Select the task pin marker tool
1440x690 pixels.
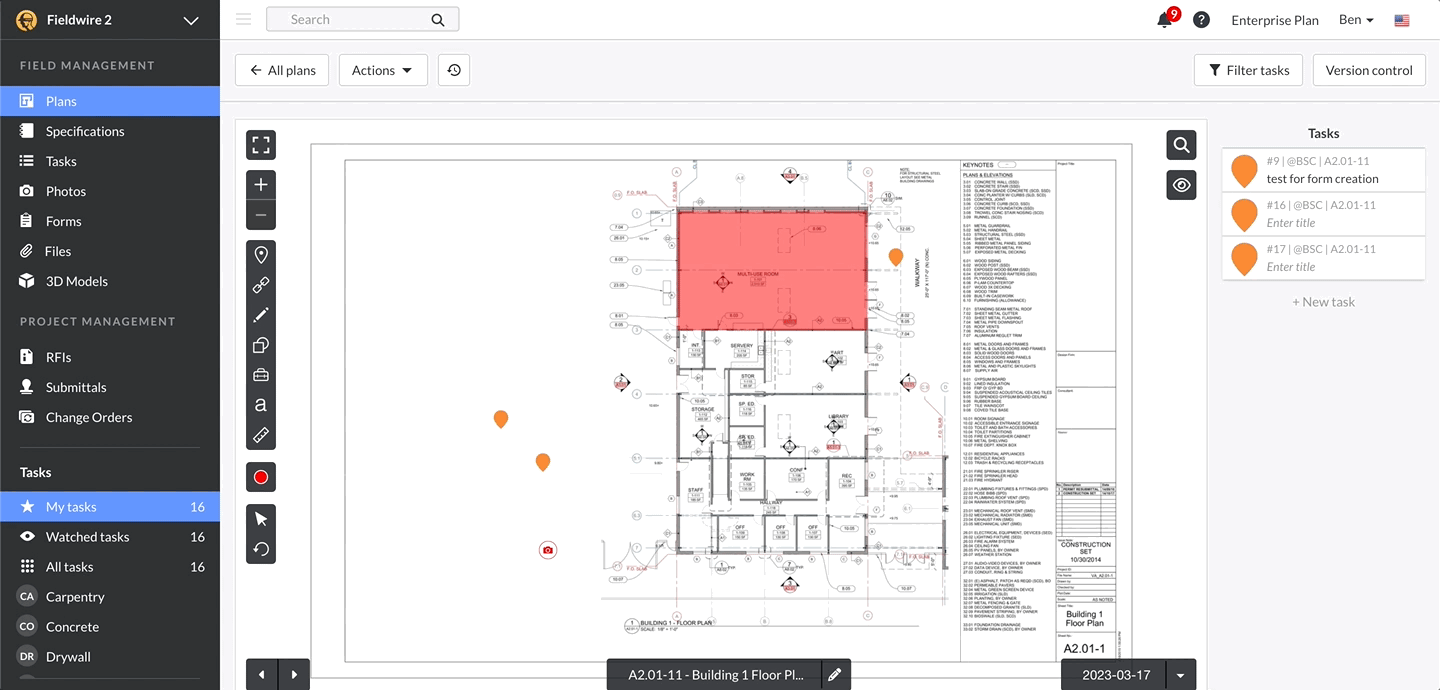(260, 254)
